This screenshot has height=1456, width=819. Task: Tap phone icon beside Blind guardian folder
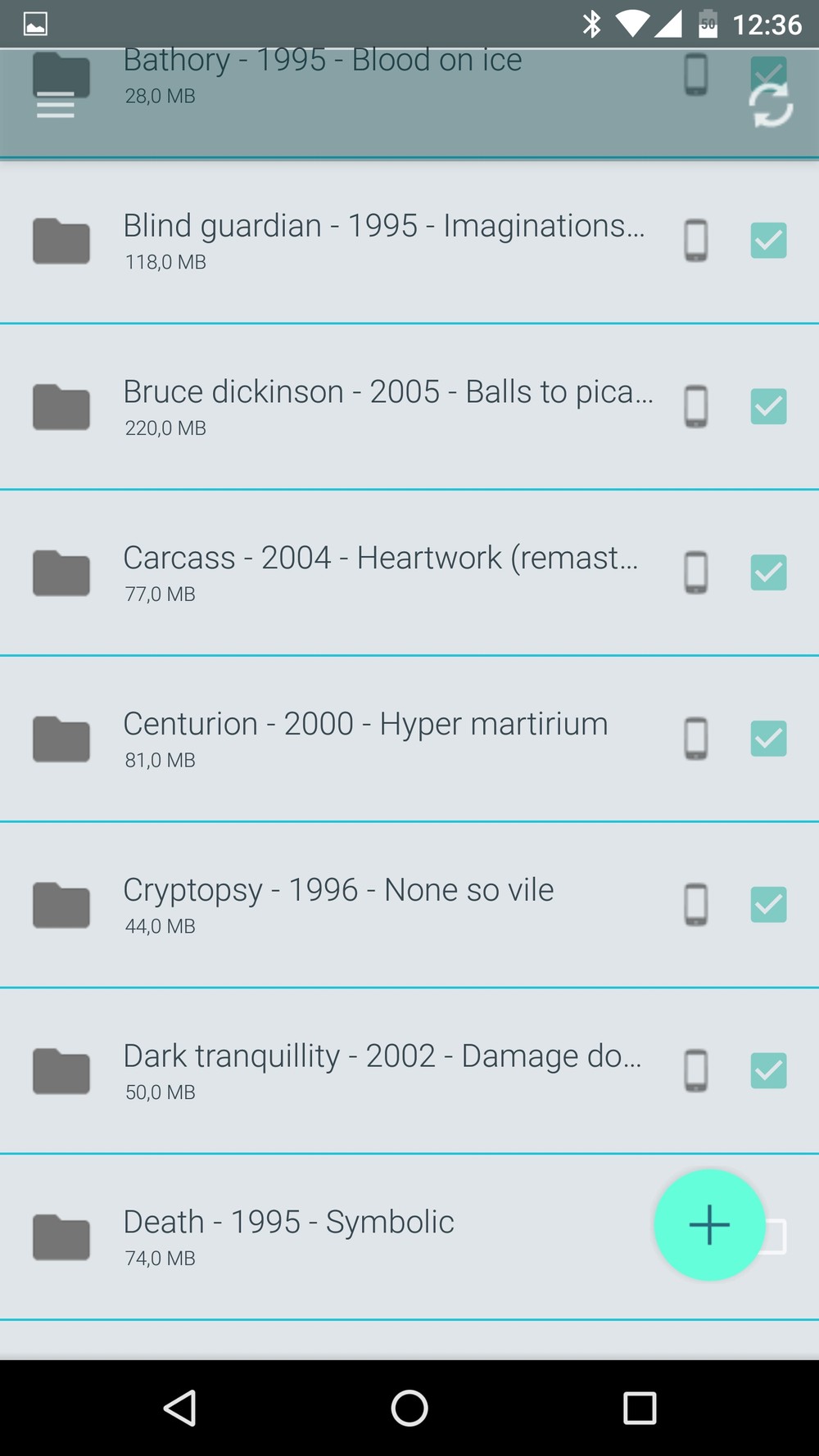[696, 241]
